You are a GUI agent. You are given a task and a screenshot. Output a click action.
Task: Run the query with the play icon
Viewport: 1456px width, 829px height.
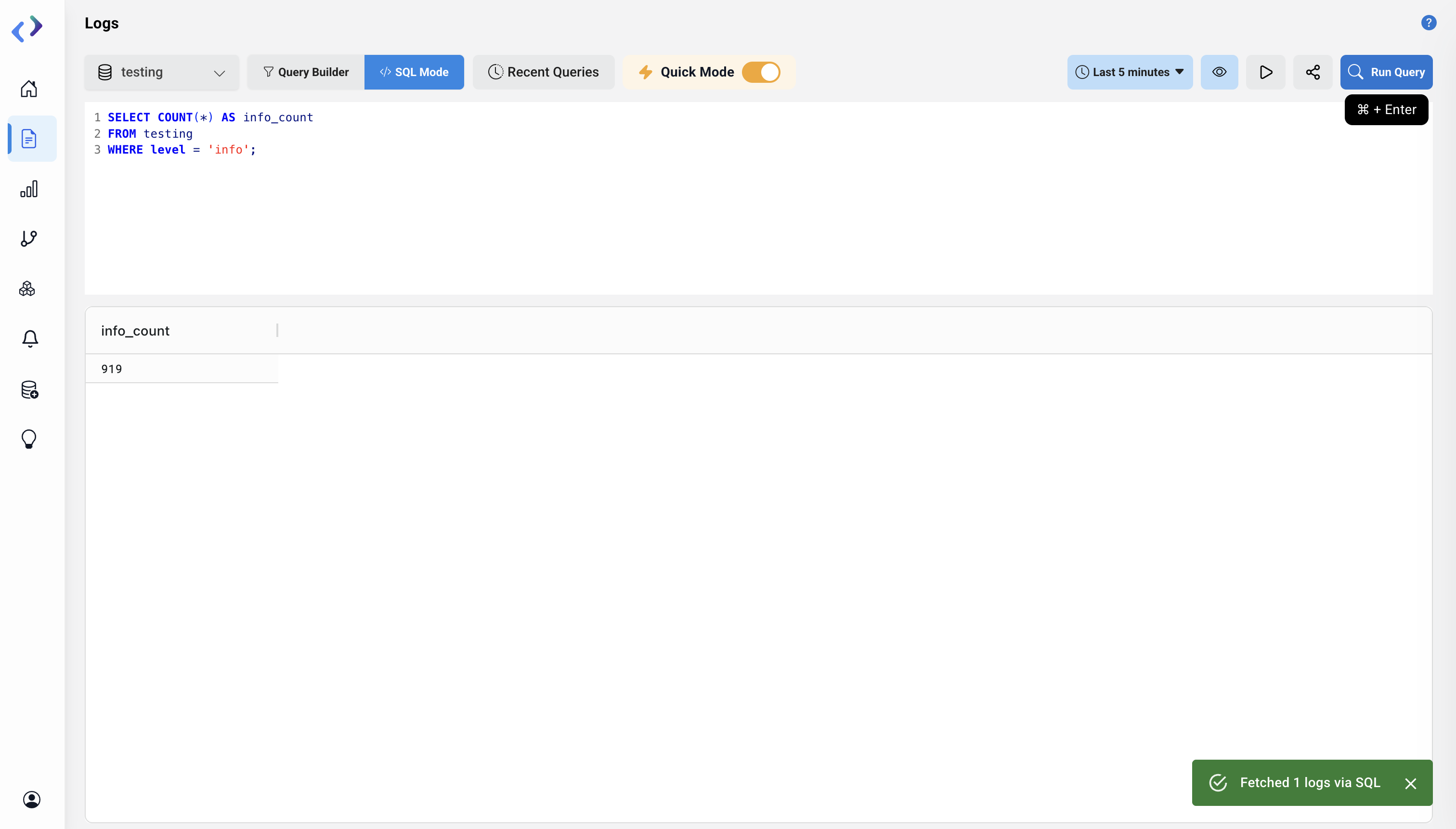(1266, 72)
